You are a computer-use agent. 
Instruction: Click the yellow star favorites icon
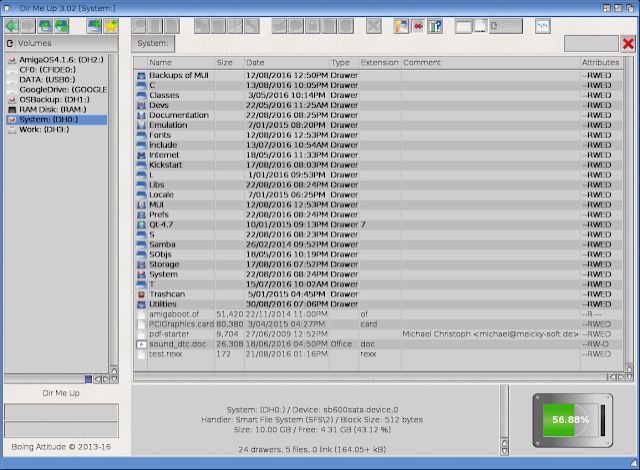coord(110,26)
